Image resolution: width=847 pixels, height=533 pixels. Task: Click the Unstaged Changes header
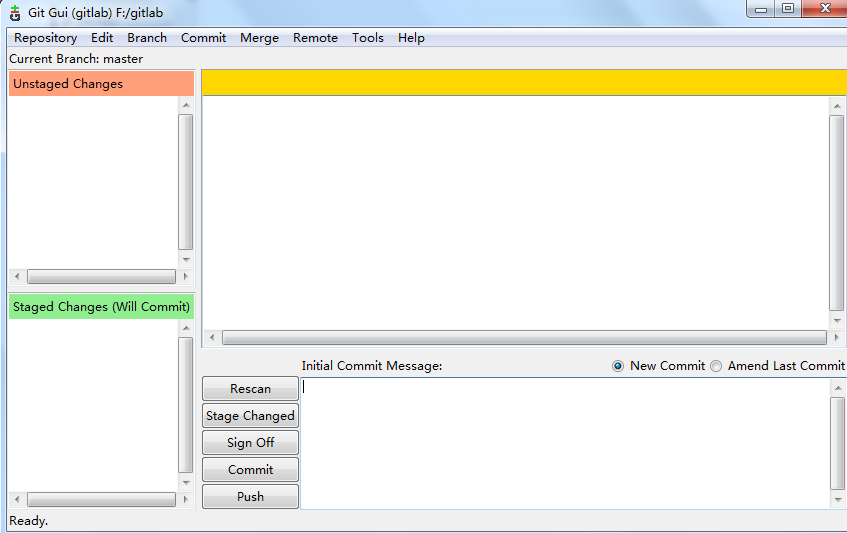[x=101, y=84]
